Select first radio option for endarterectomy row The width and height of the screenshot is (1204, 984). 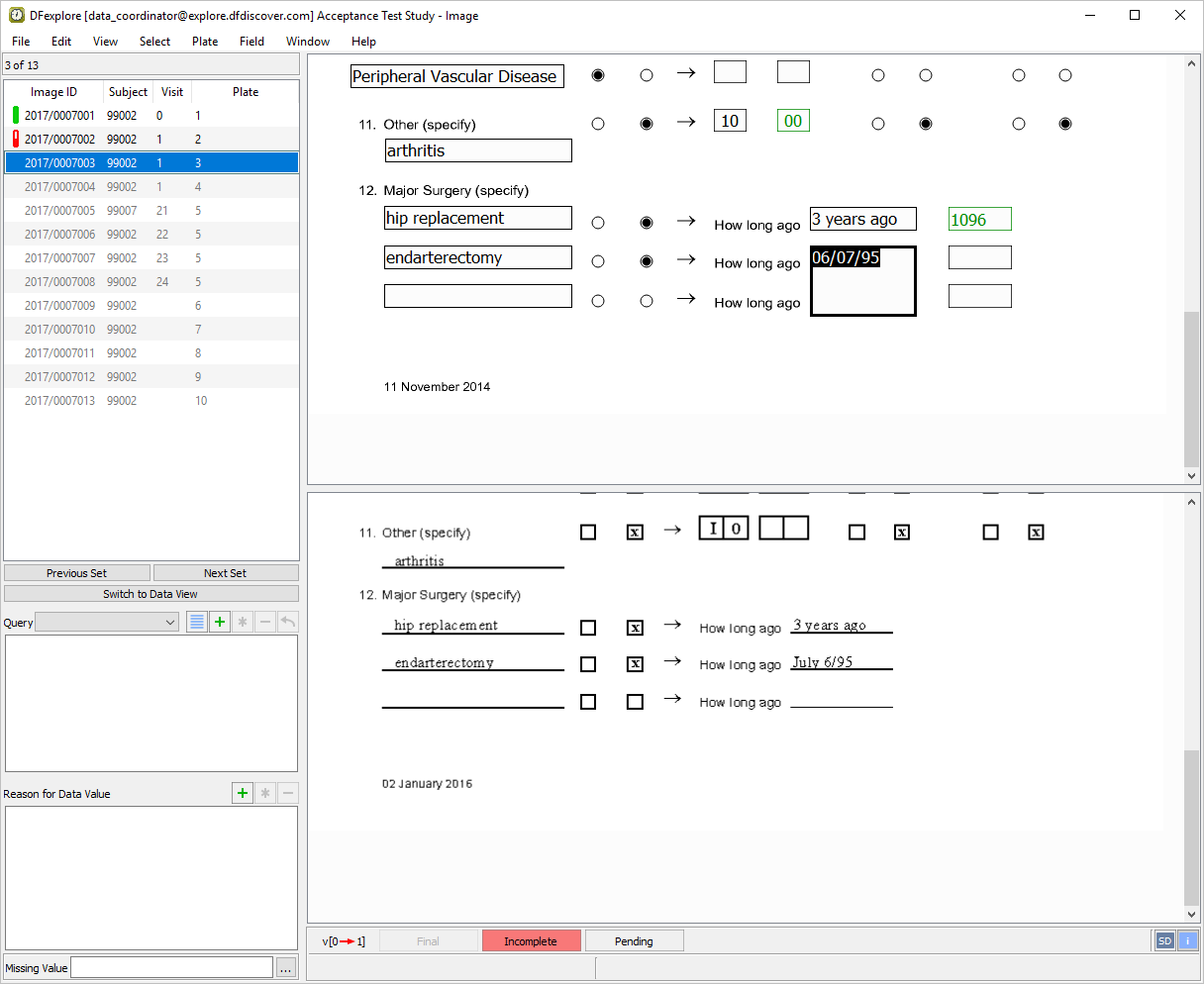tap(598, 262)
